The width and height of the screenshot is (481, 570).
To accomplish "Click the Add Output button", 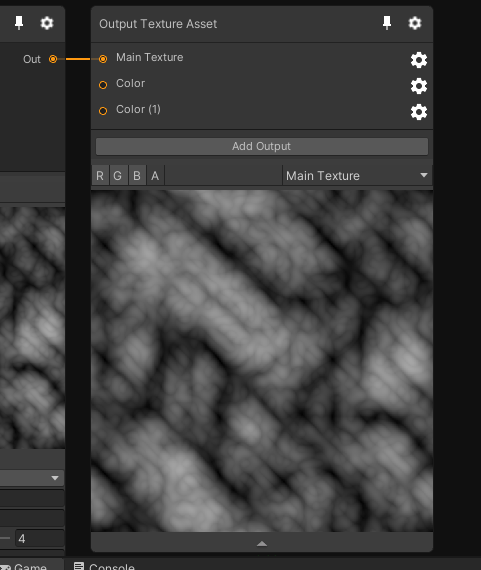I will (x=262, y=146).
